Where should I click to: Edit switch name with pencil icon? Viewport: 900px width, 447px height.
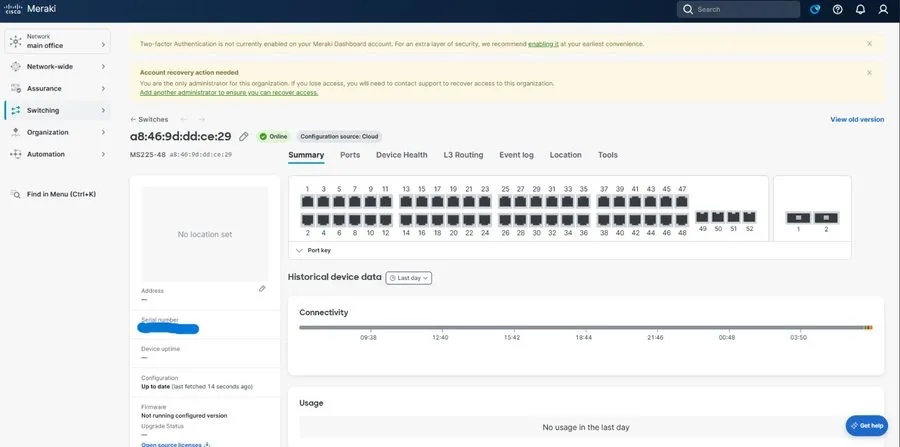(244, 137)
